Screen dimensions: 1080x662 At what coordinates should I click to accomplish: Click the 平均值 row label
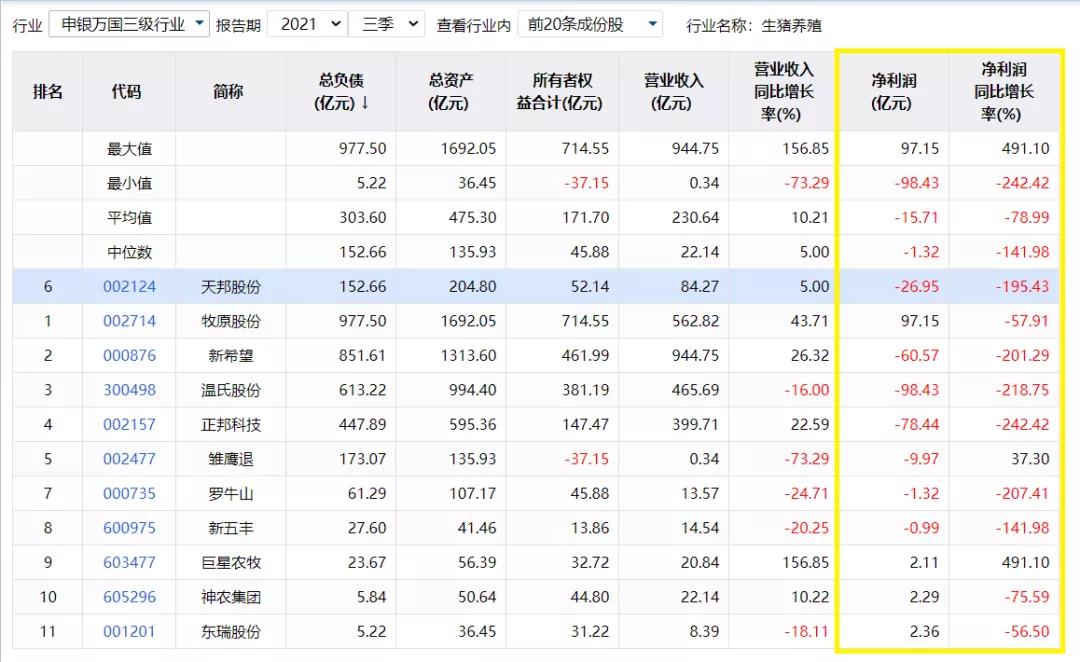point(129,218)
